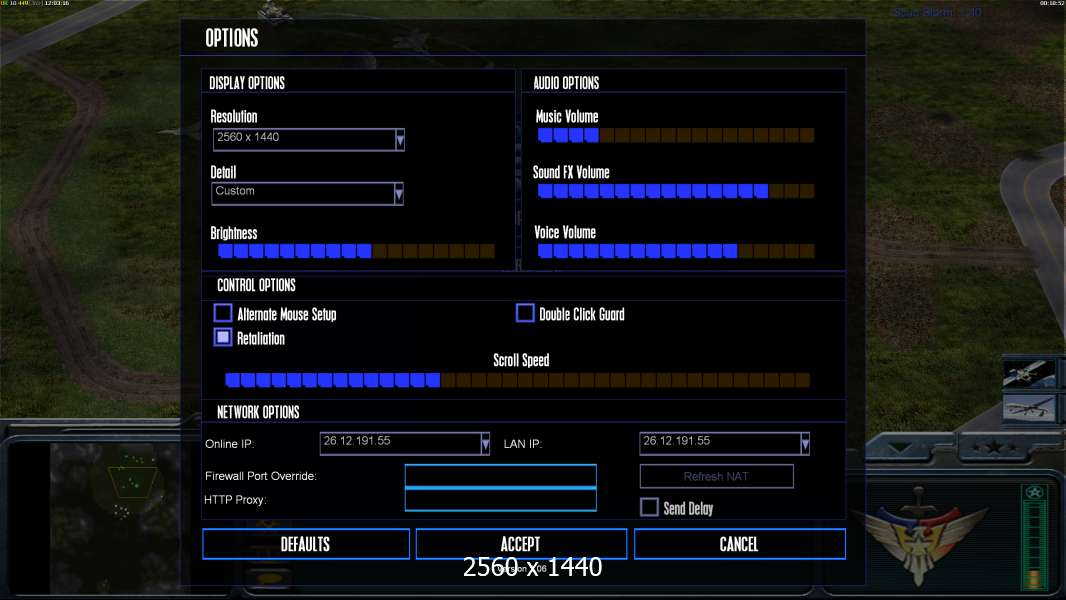This screenshot has width=1066, height=600.
Task: Click the Custom detail combo box
Action: pos(307,194)
